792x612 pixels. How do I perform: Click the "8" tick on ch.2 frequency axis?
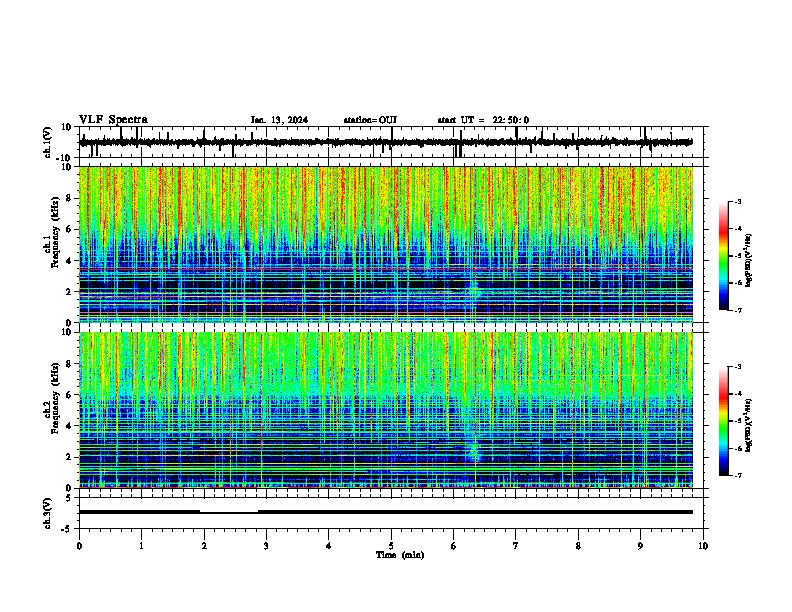70,364
